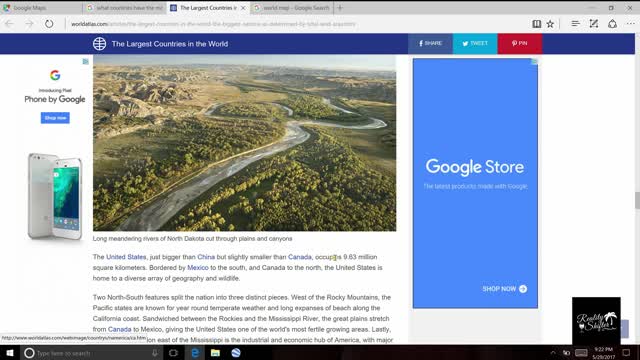This screenshot has width=640, height=360.
Task: Open the Share icon in Edge toolbar
Action: click(612, 24)
